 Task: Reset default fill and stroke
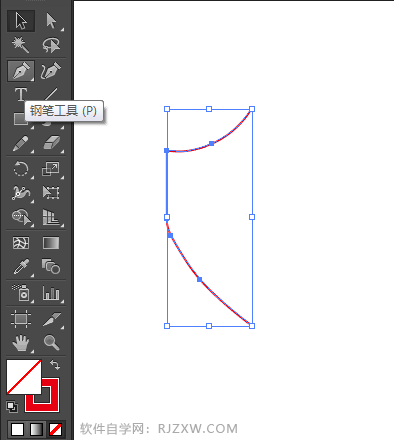coord(12,407)
